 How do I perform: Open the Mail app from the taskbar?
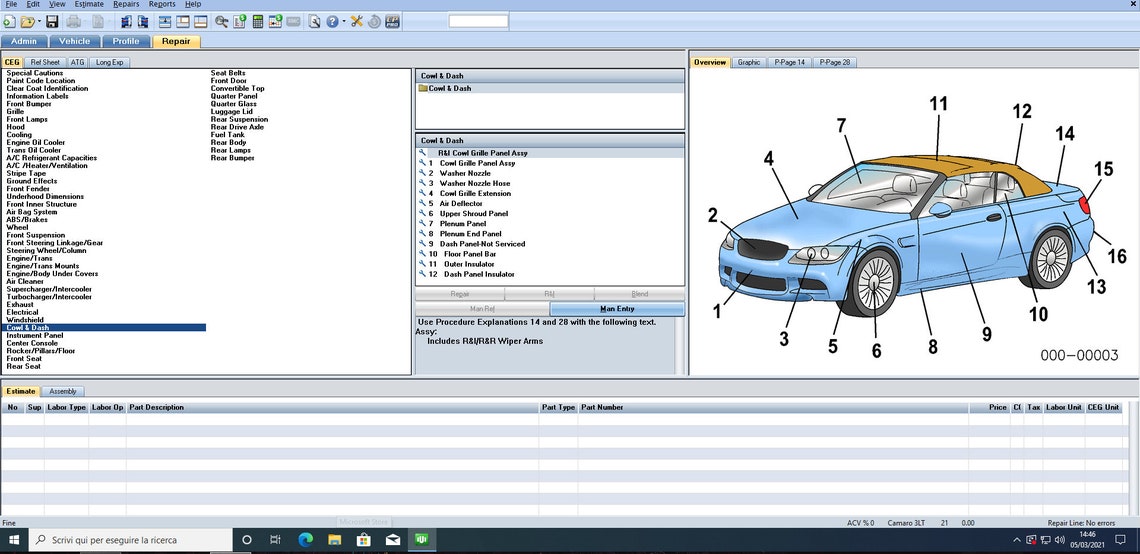[393, 540]
